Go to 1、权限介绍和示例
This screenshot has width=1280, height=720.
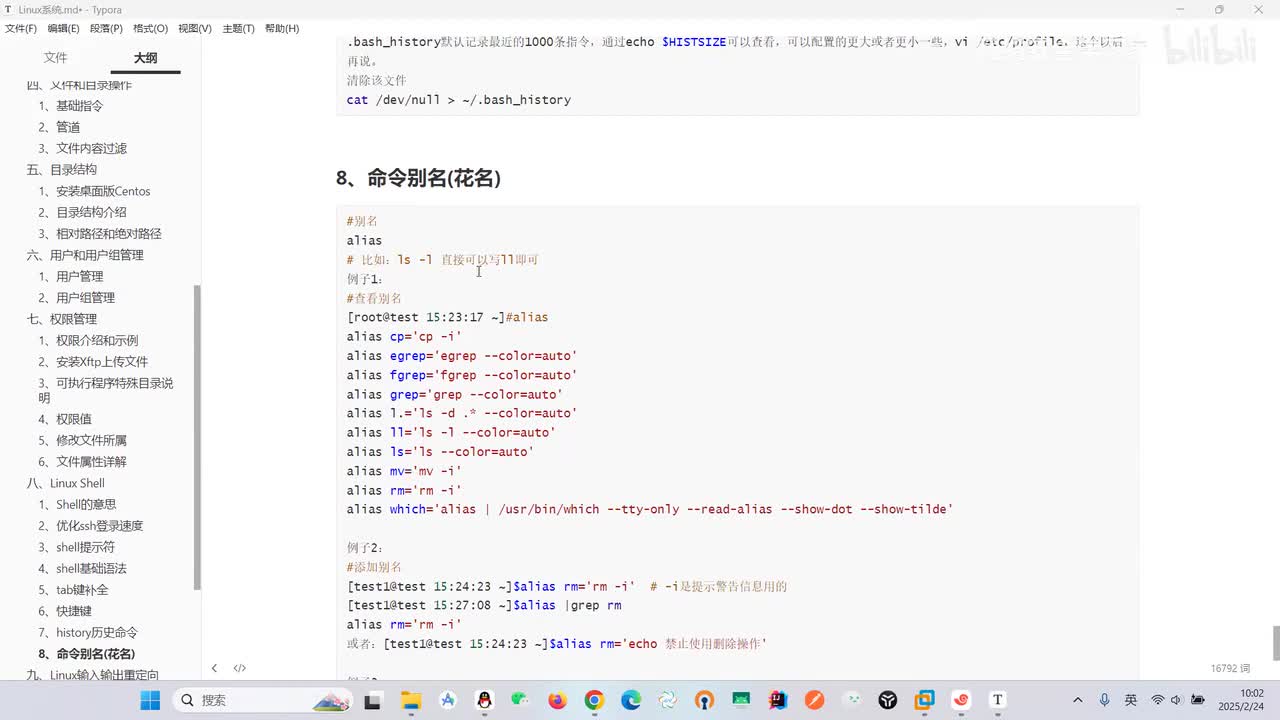[89, 340]
